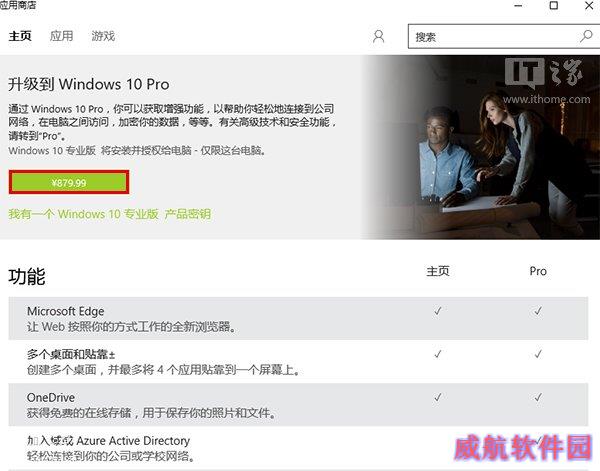
Task: Click the Windows 10 Pro promo image
Action: point(481,147)
